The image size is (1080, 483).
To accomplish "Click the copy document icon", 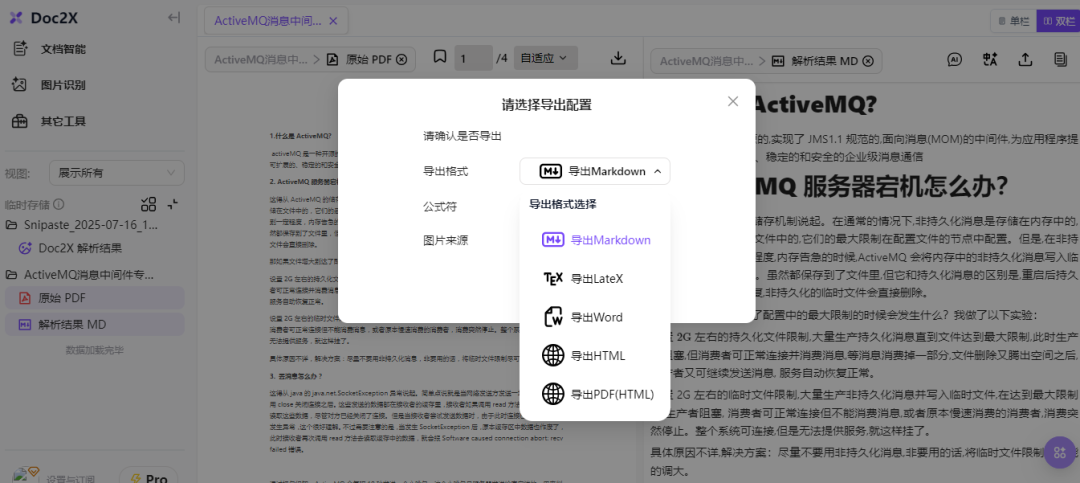I will pyautogui.click(x=1061, y=59).
